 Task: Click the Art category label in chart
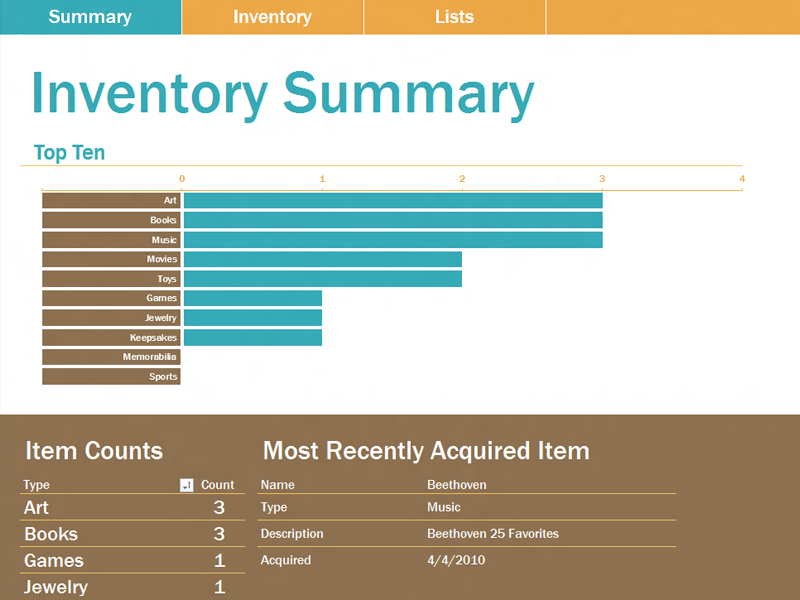pos(111,201)
